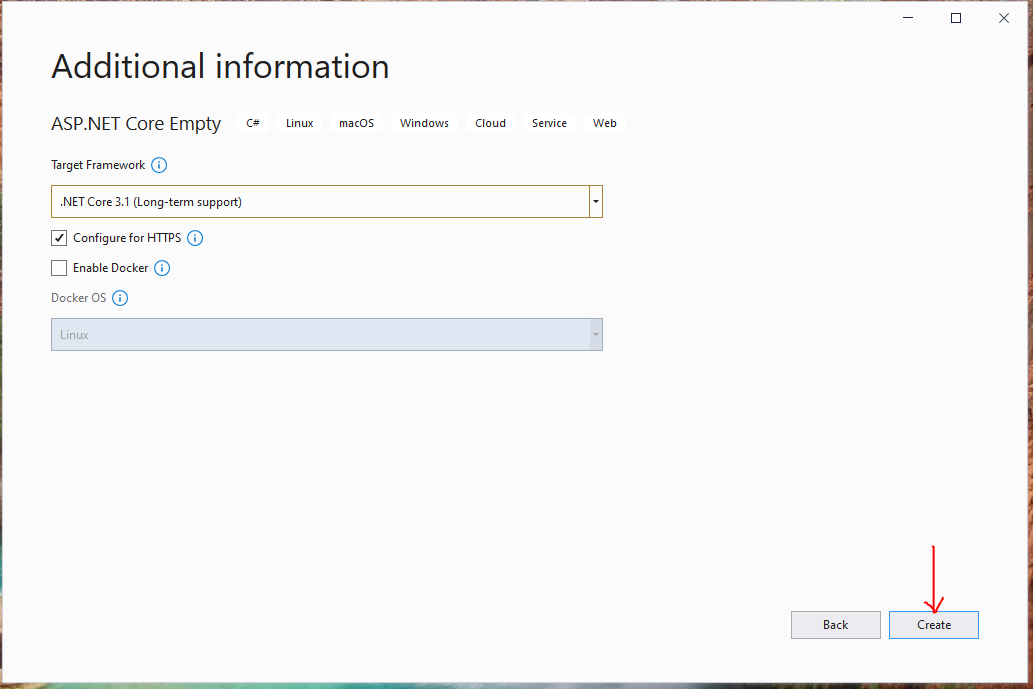Show info for Configure for HTTPS

click(x=195, y=238)
